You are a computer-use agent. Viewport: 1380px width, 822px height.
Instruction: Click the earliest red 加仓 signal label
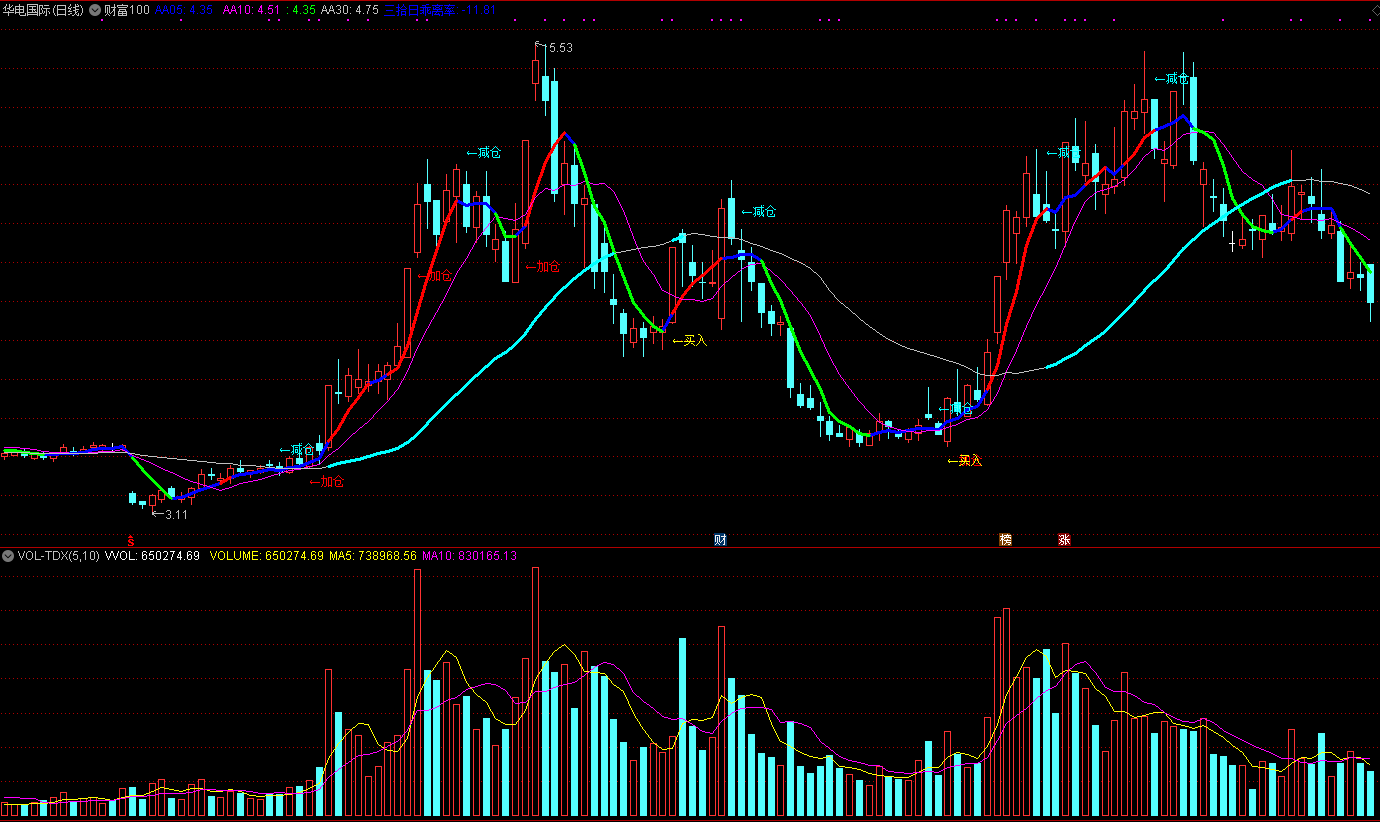pyautogui.click(x=326, y=482)
